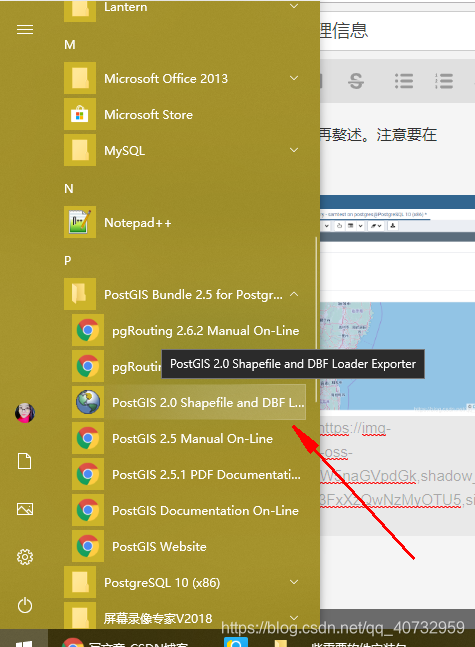
Task: Click the letter M section header
Action: (x=70, y=45)
